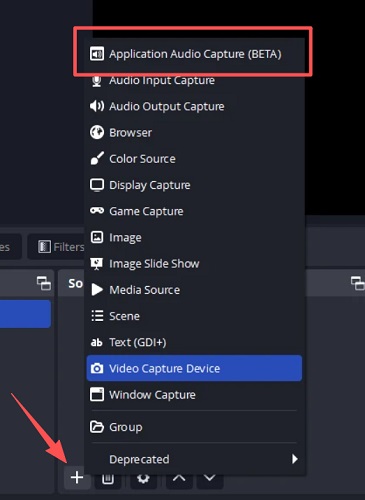
Task: Add a Browser source
Action: pos(194,132)
